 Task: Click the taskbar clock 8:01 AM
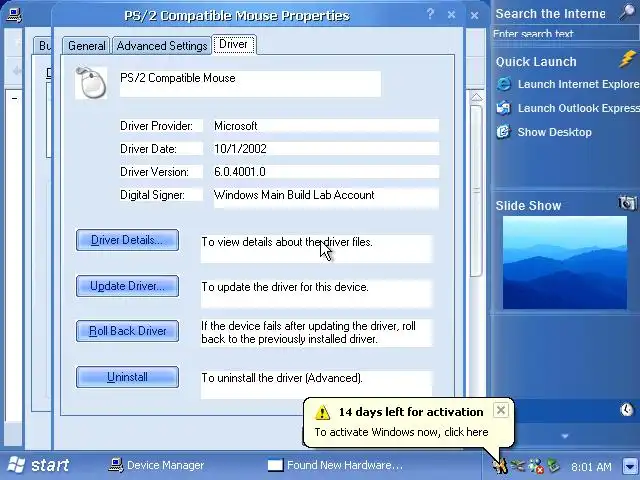coord(591,466)
